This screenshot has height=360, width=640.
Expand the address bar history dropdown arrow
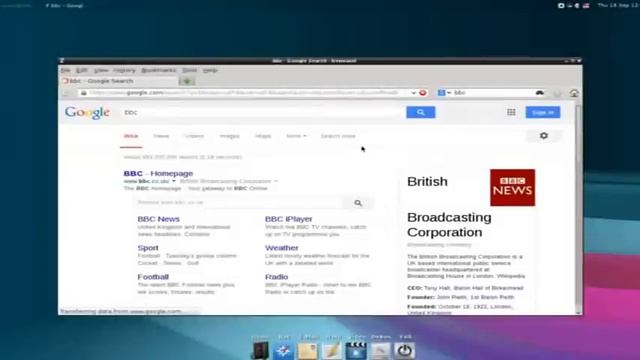pos(413,93)
